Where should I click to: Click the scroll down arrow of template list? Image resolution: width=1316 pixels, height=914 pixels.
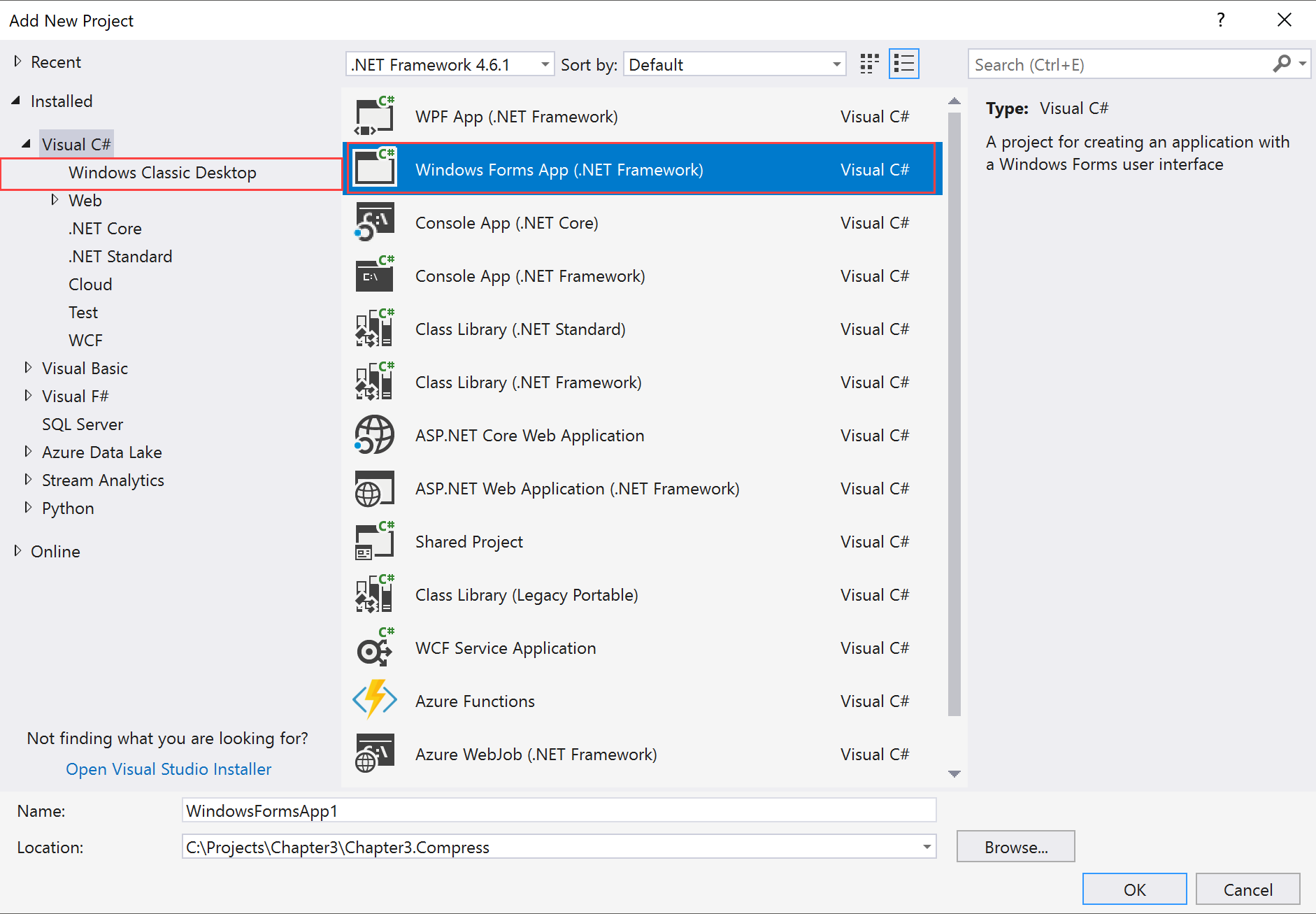[954, 773]
